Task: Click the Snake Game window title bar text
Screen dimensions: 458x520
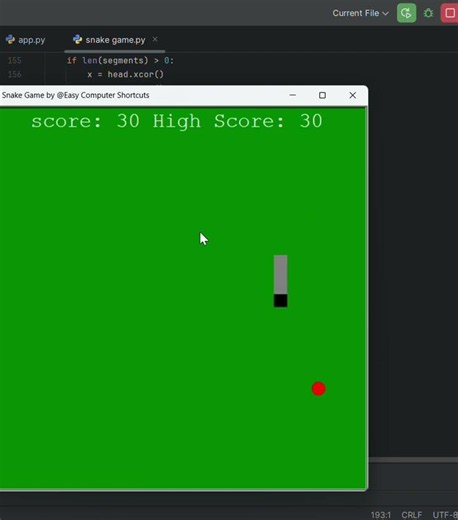Action: point(75,95)
